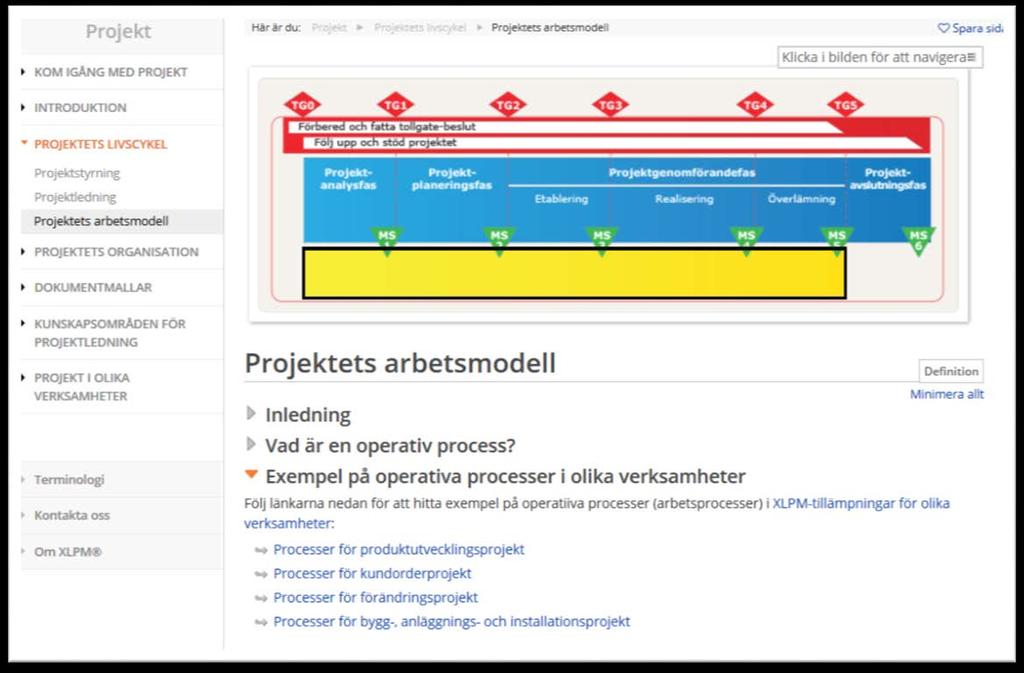Click Projektets livscykel breadcrumb link
The width and height of the screenshot is (1024, 673).
click(420, 27)
